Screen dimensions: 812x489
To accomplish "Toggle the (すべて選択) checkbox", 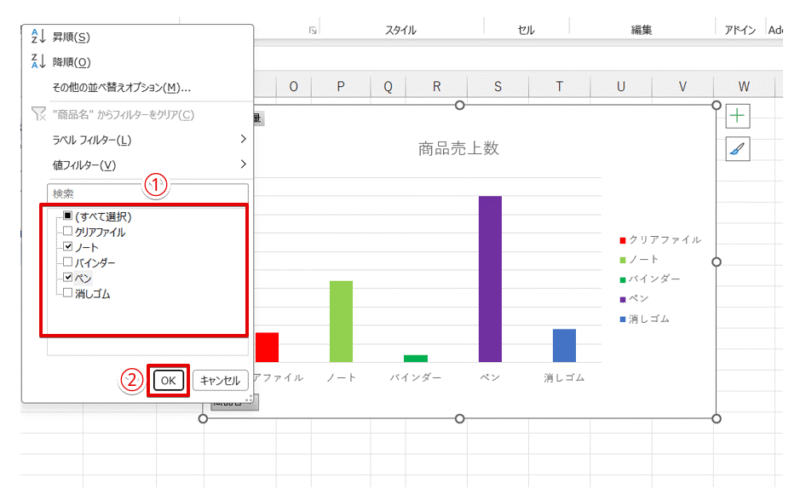I will tap(68, 215).
